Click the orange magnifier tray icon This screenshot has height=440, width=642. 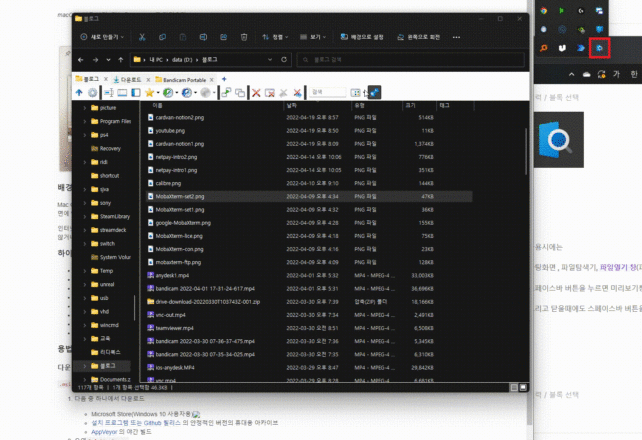(x=545, y=47)
